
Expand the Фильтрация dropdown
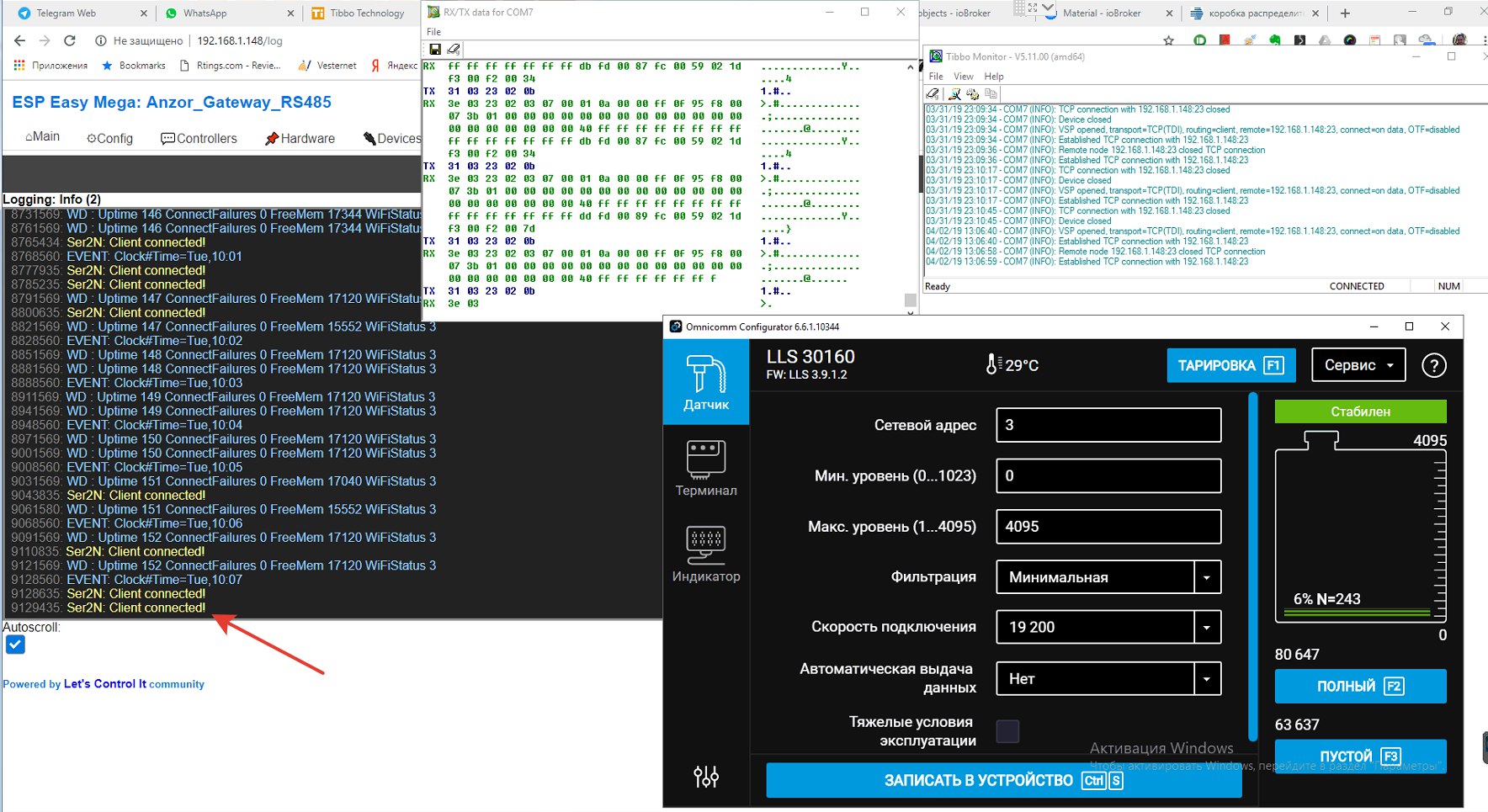[x=1207, y=577]
